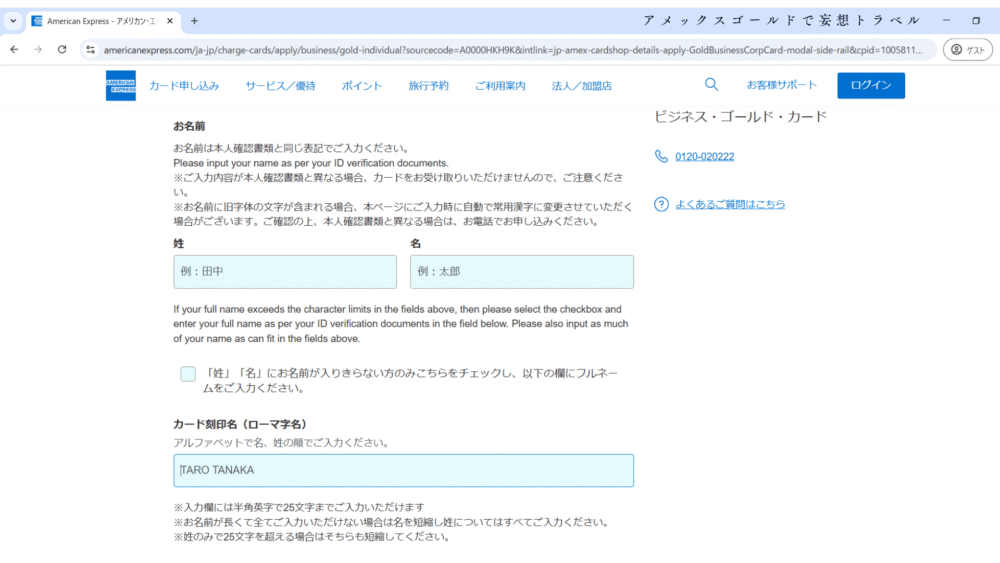Close the American Express tab
The height and width of the screenshot is (563, 1000).
coord(170,21)
